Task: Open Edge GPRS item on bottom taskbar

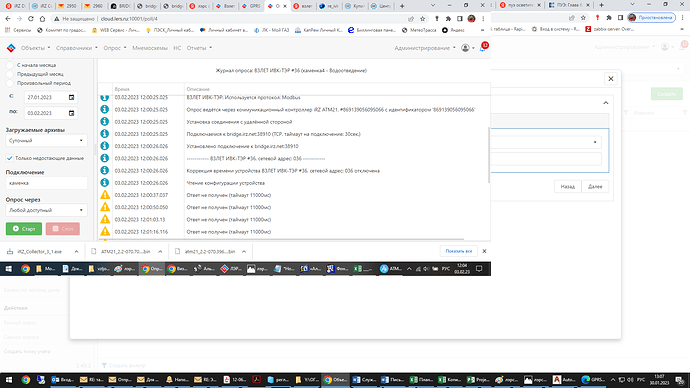Action: click(593, 380)
